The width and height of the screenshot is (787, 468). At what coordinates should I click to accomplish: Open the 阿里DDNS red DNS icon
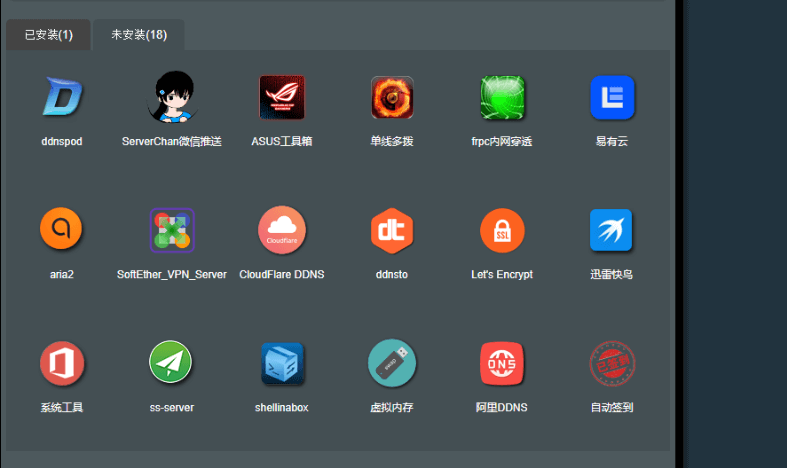502,363
